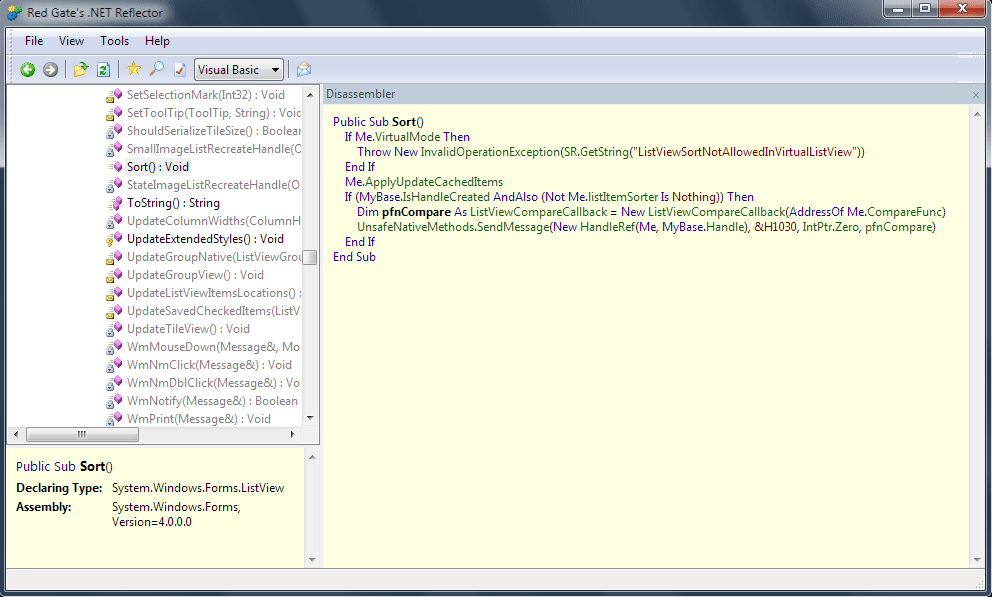Close the Disassembler pane
The image size is (992, 597).
click(x=976, y=95)
